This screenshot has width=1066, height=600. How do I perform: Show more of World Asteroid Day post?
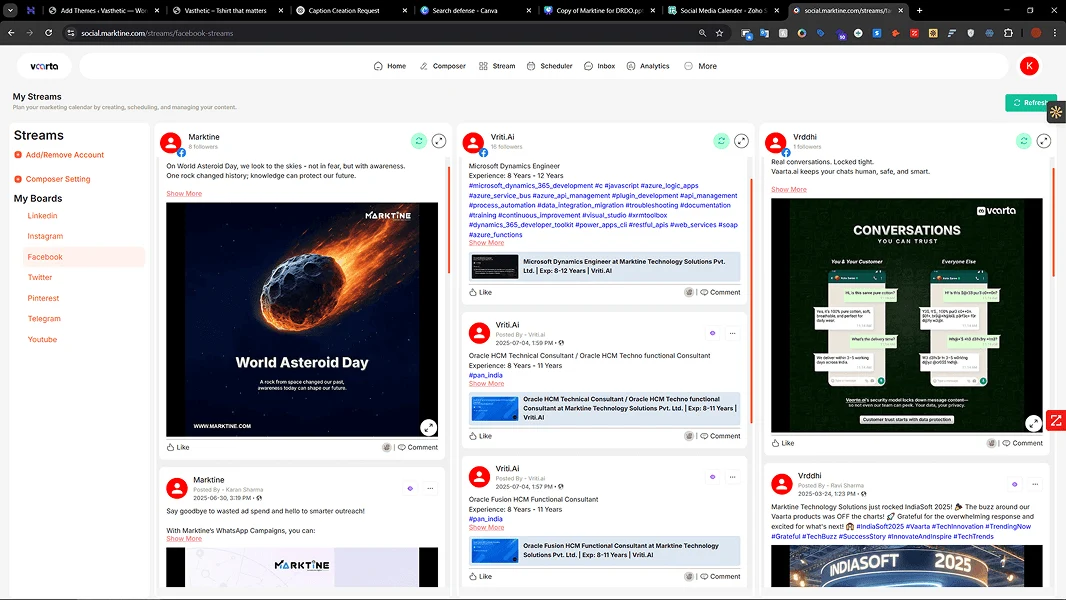click(x=184, y=194)
